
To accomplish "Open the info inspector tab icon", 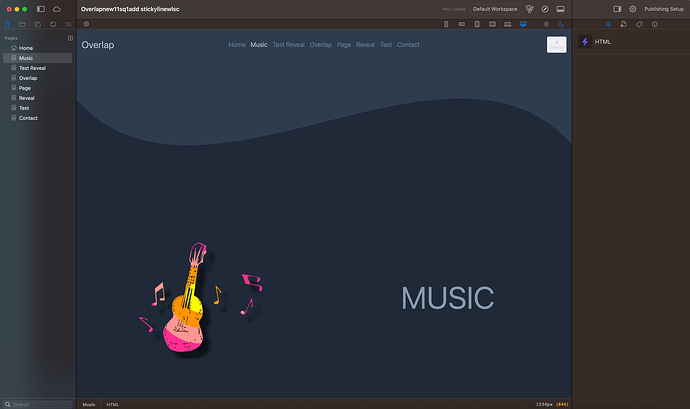I will (654, 24).
